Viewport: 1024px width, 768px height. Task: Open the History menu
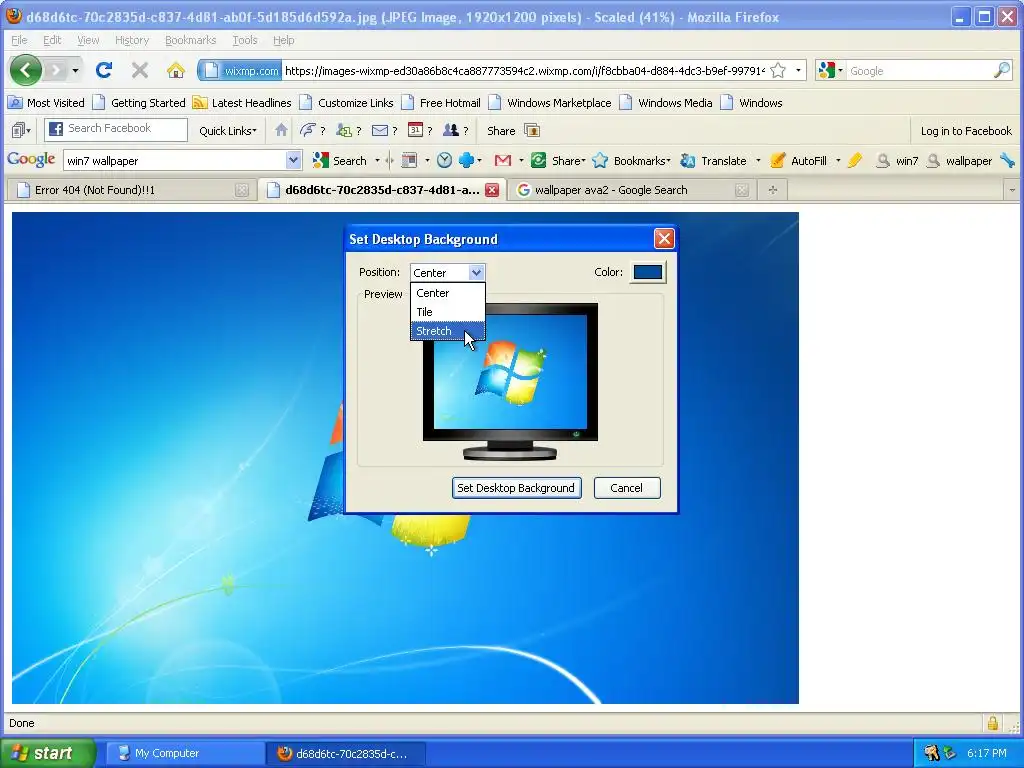coord(132,40)
